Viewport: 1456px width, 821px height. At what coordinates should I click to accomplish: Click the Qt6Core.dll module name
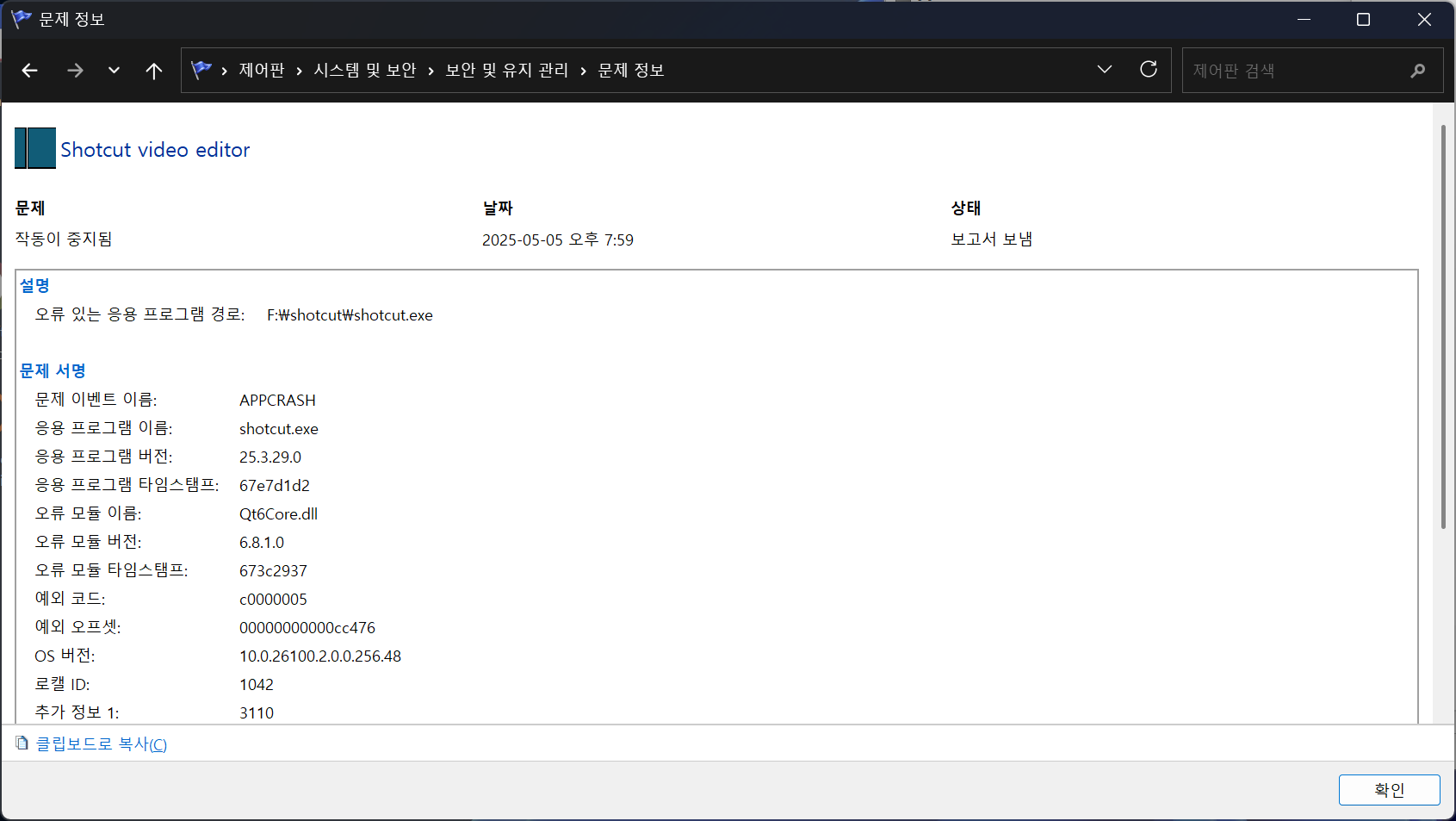tap(278, 514)
